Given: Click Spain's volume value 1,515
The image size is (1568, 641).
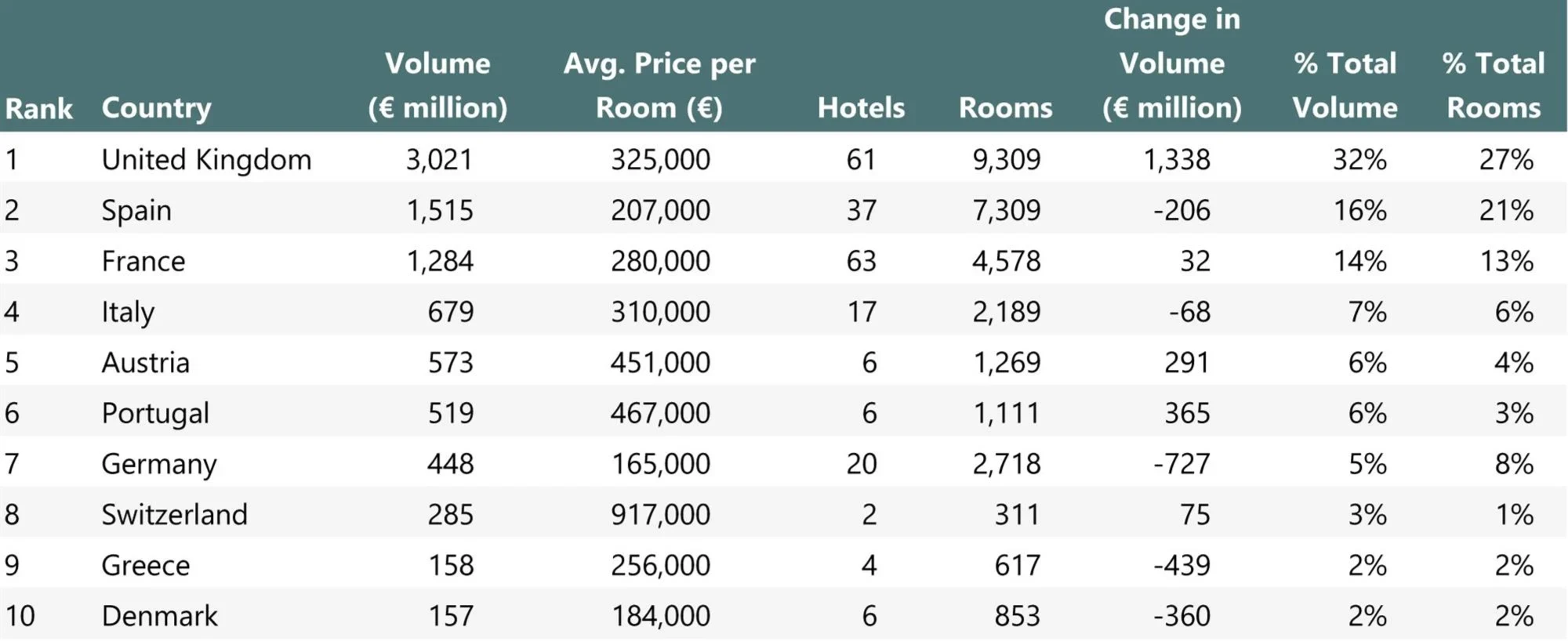Looking at the screenshot, I should (x=439, y=211).
